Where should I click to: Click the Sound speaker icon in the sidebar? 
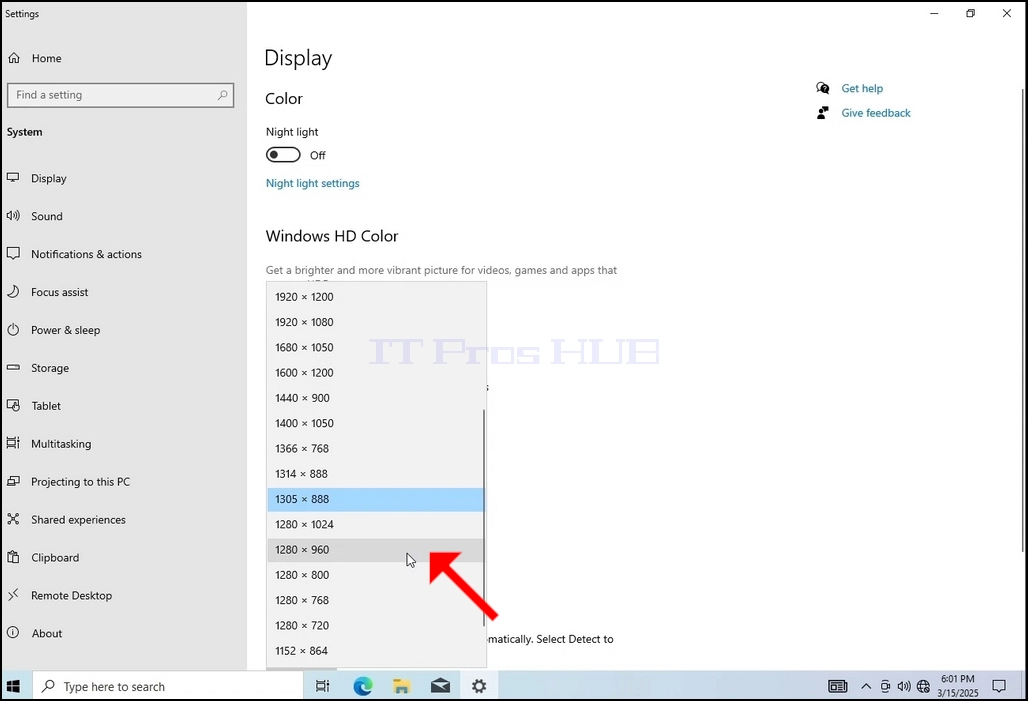point(13,216)
